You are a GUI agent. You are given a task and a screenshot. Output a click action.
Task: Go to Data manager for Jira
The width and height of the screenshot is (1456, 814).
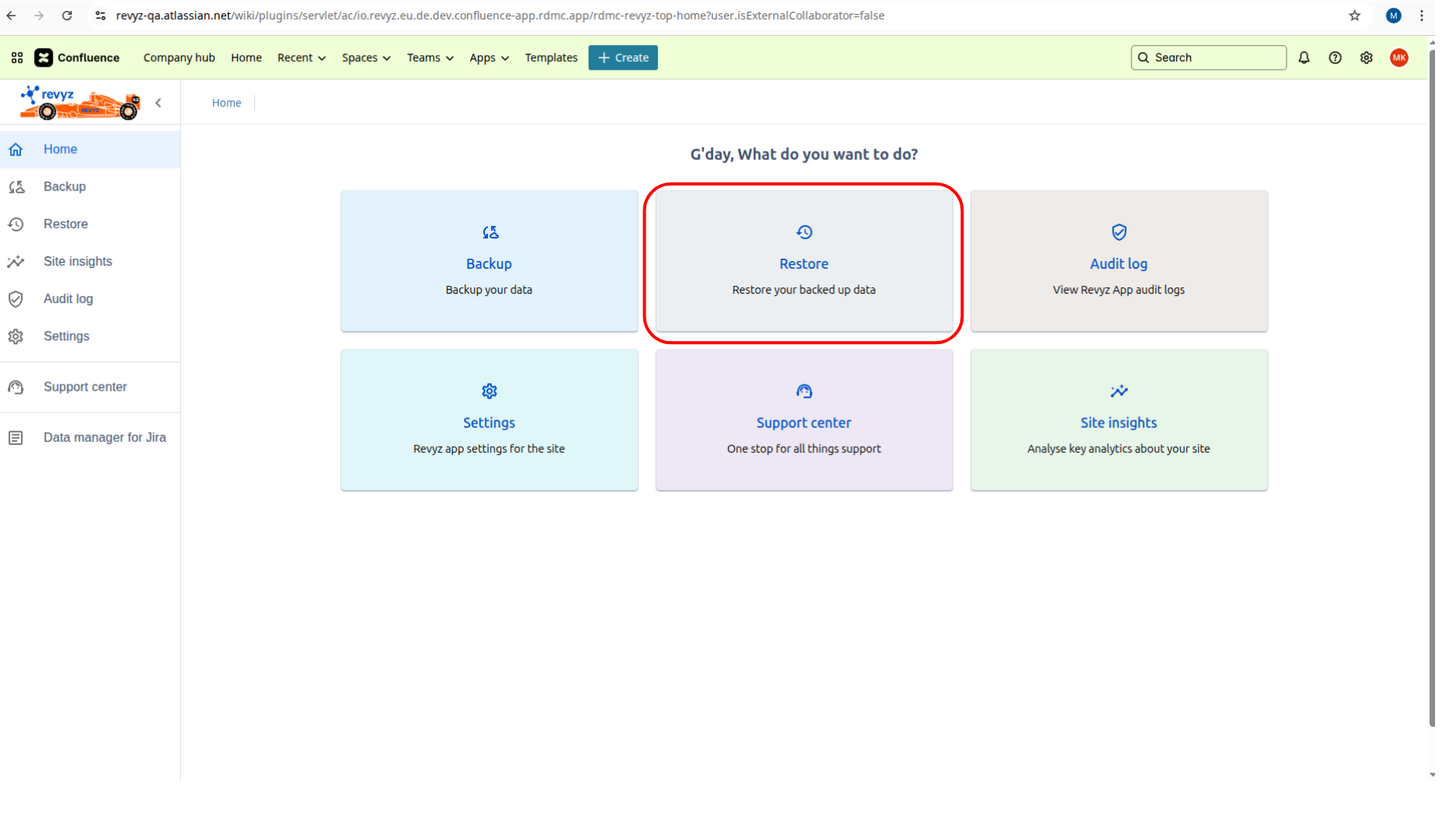(x=104, y=437)
